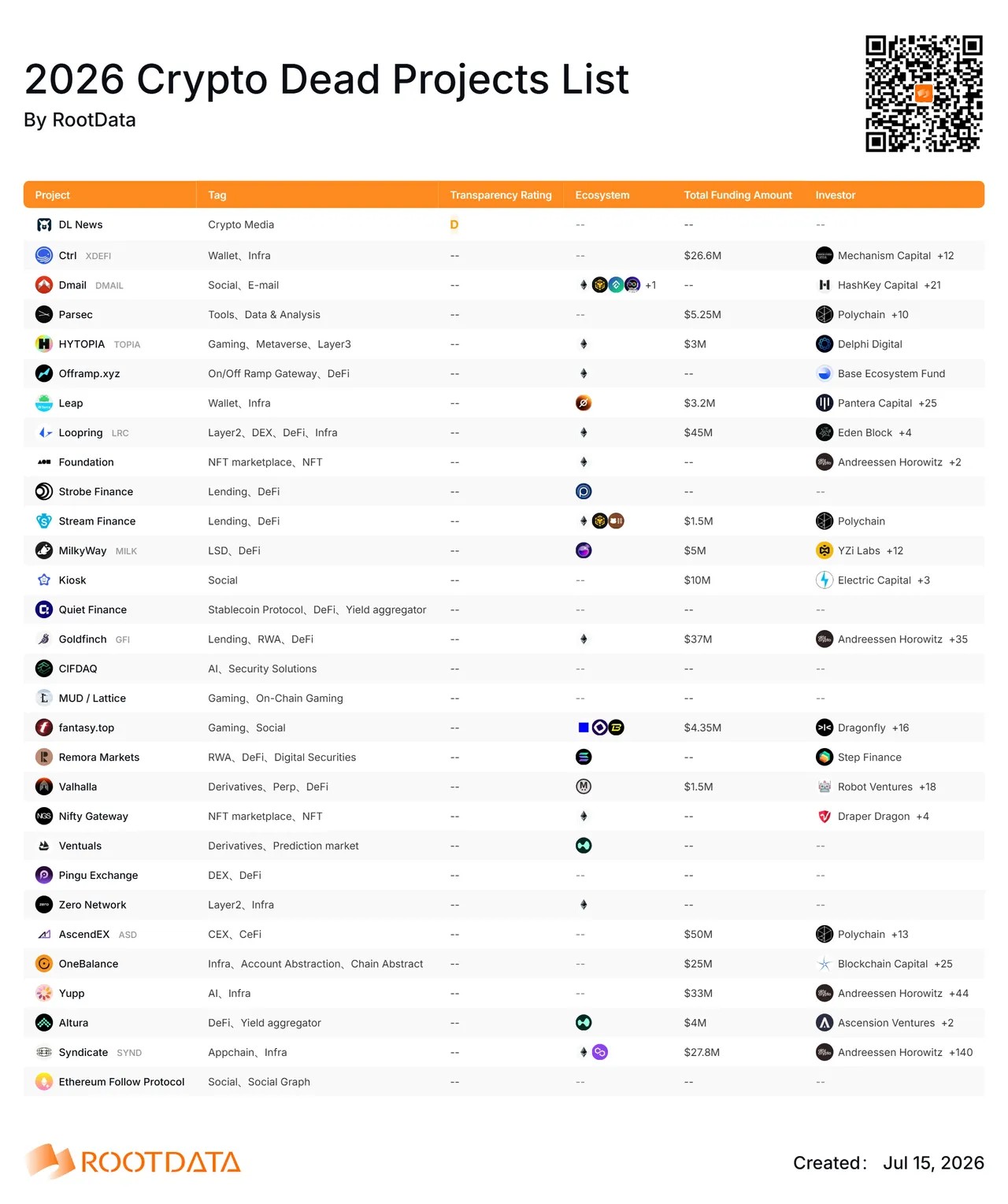This screenshot has width=1008, height=1204.
Task: Click the QR code image
Action: pos(925,93)
